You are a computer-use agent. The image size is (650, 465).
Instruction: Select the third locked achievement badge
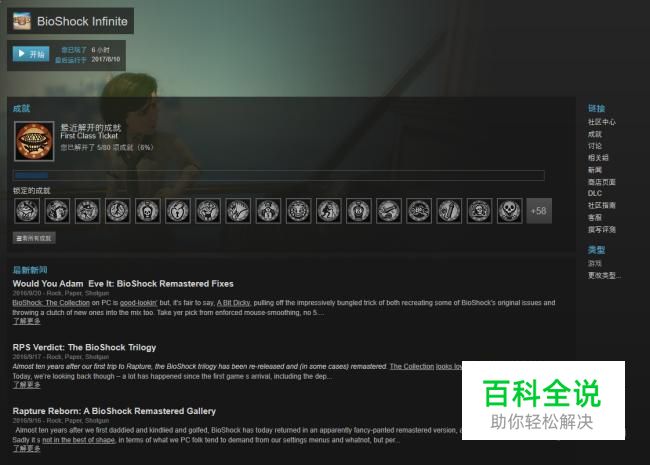(87, 211)
